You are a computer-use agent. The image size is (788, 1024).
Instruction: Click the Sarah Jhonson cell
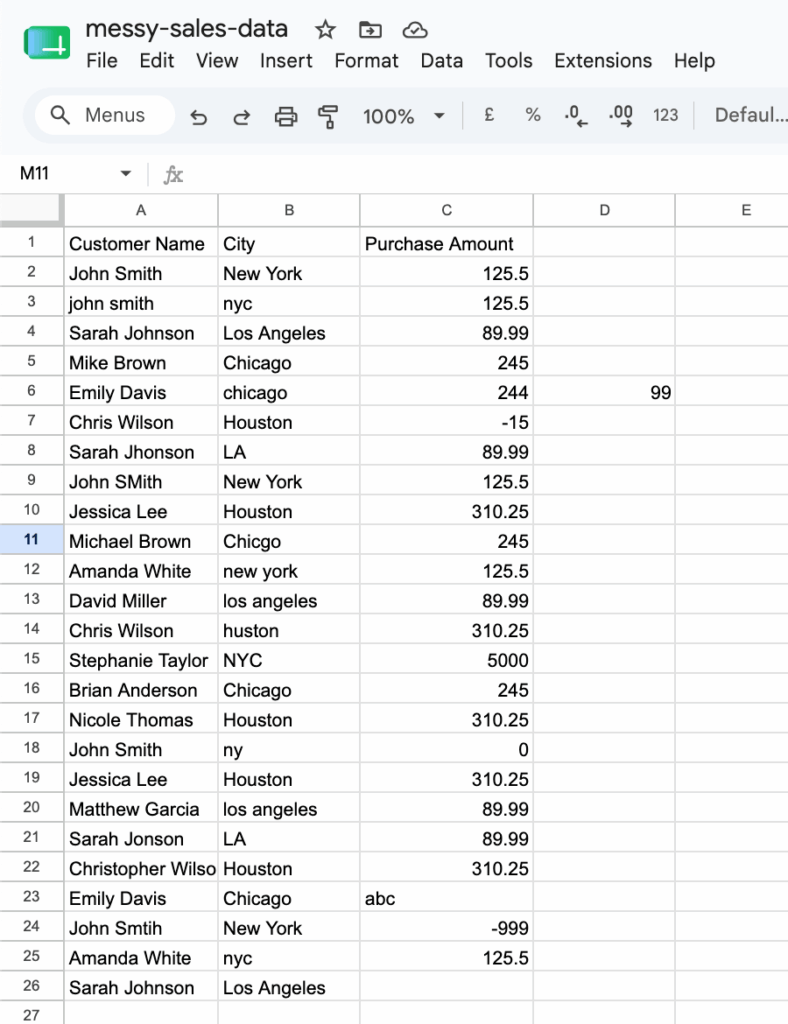pos(140,452)
